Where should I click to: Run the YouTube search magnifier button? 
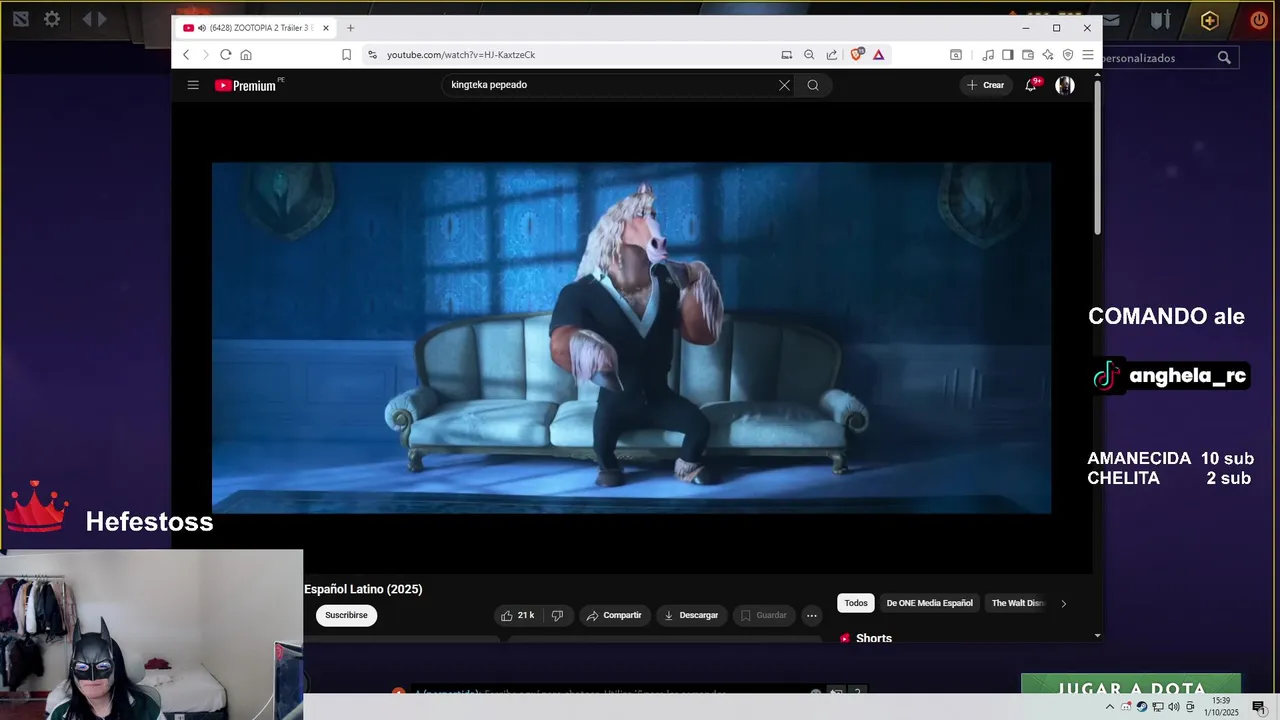click(x=813, y=85)
